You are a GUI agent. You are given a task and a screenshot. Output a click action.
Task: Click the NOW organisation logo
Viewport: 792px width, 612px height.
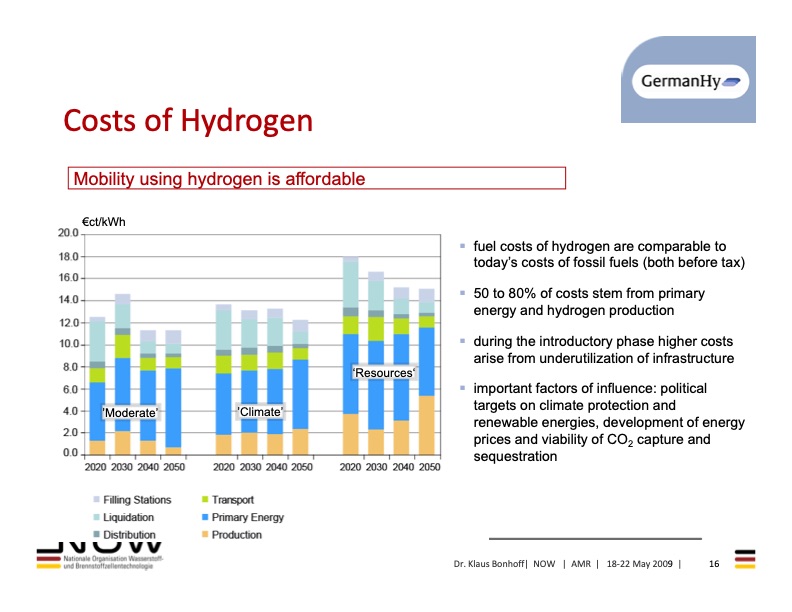coord(100,555)
